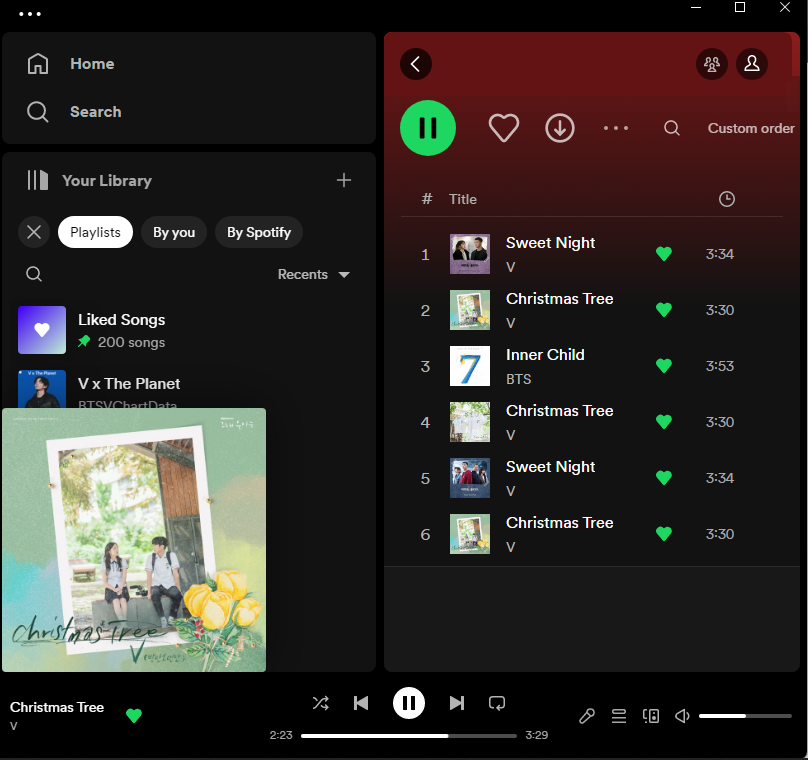Create playlist with plus icon
The image size is (808, 760).
coord(344,180)
